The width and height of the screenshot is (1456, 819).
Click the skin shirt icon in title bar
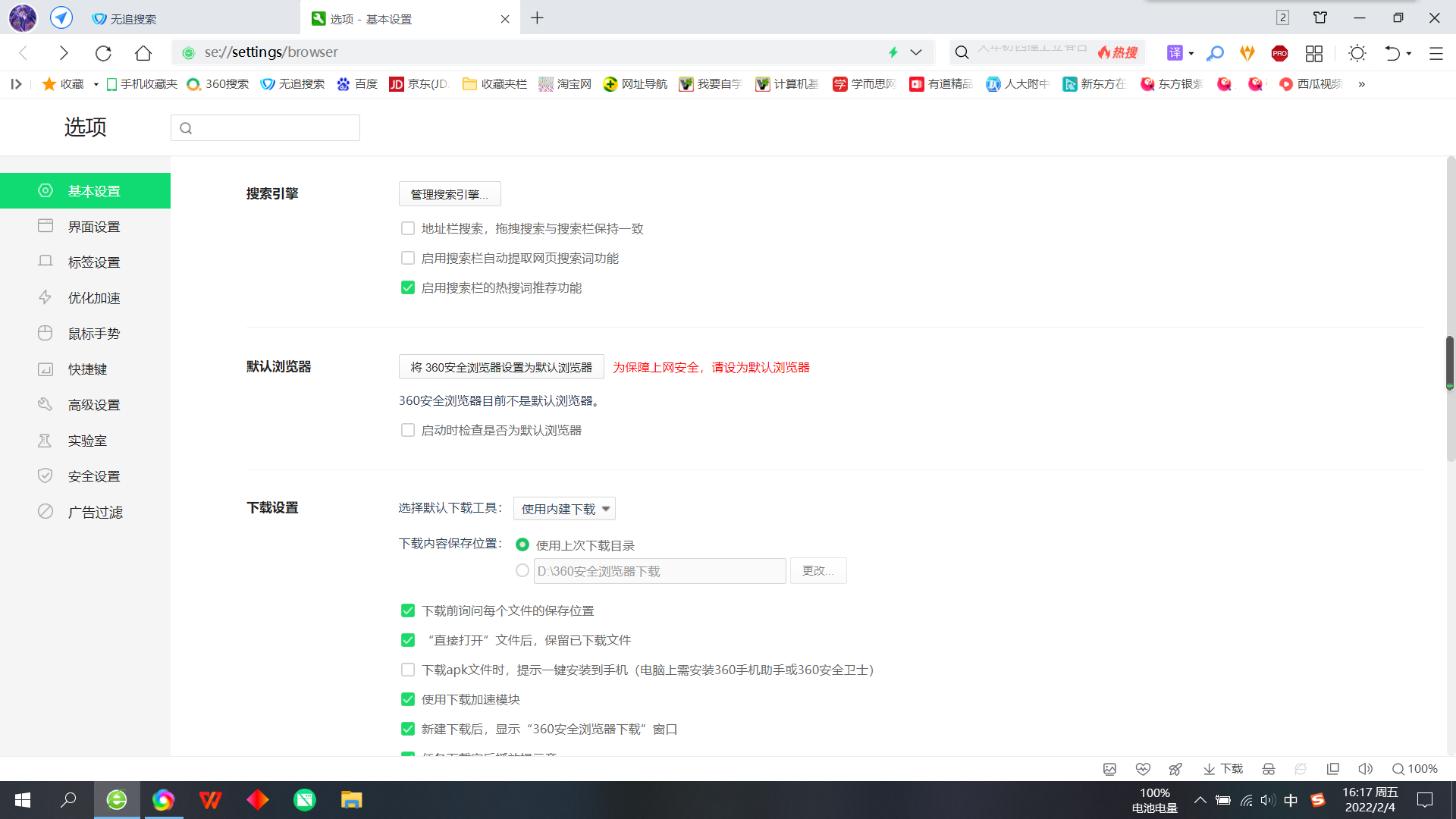tap(1320, 17)
